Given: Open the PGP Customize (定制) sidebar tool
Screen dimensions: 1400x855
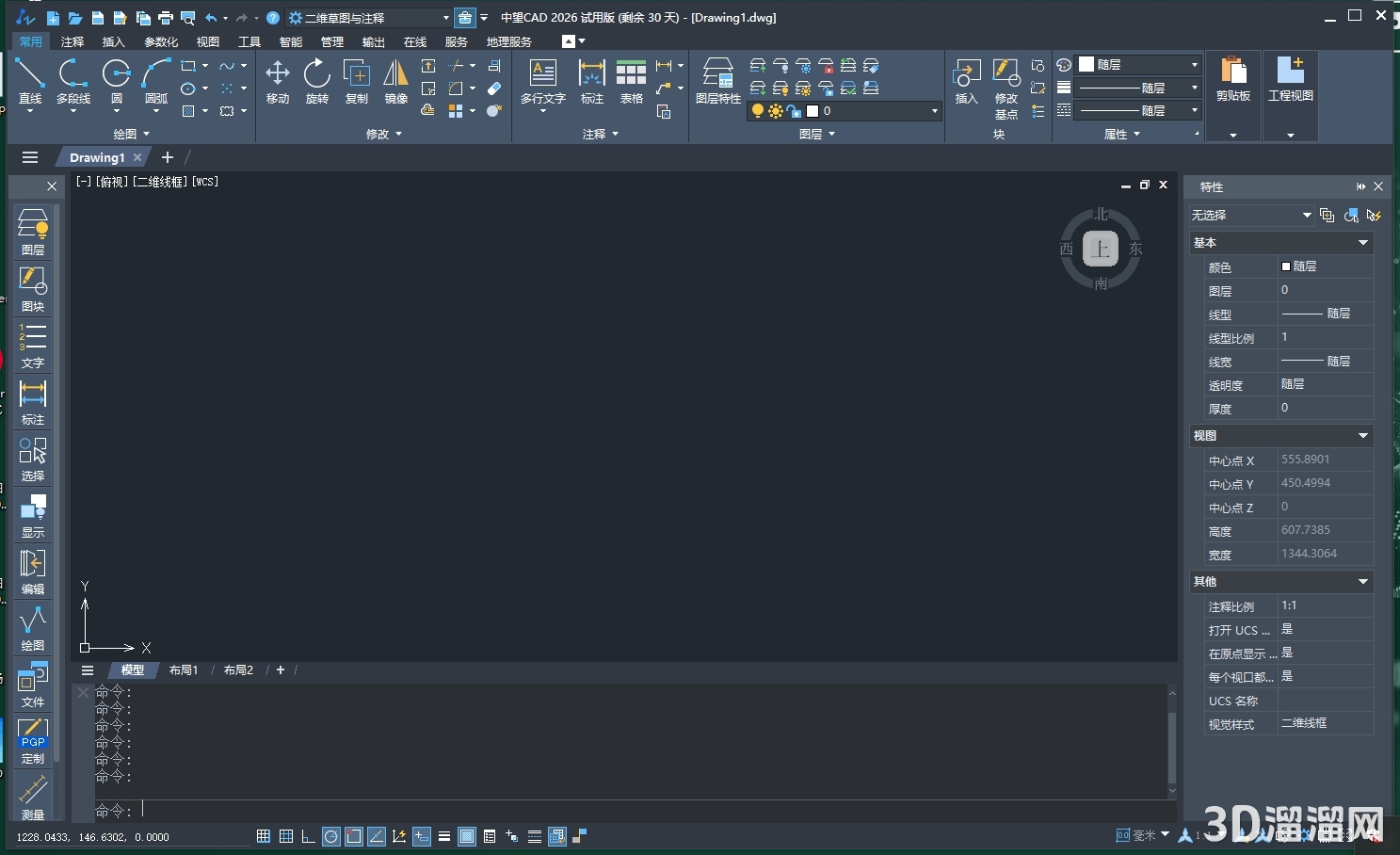Looking at the screenshot, I should point(33,740).
